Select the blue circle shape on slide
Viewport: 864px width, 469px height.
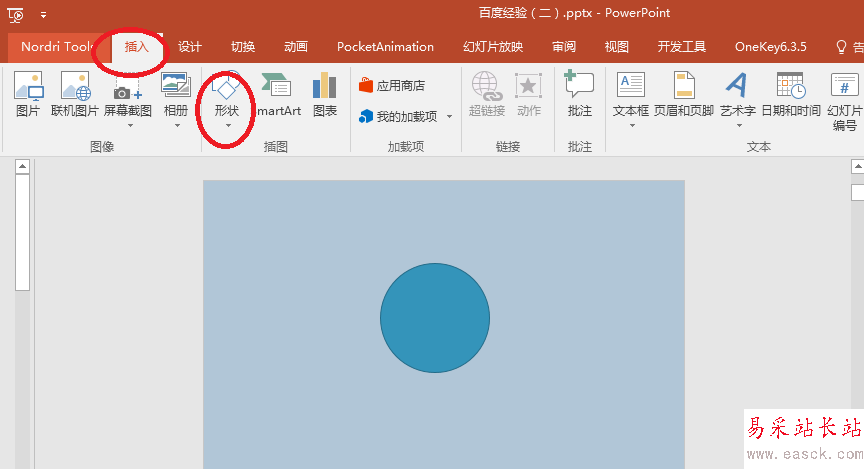[435, 318]
